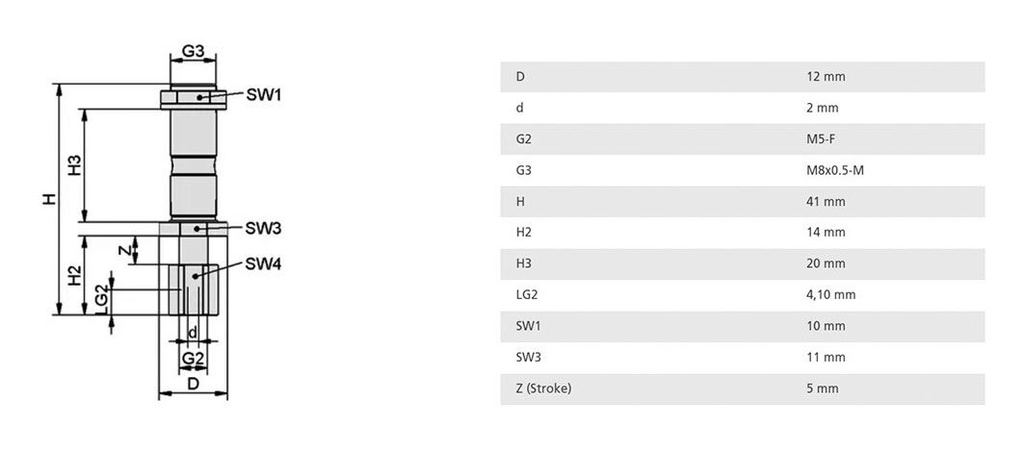
Task: Click the G3 label above the drawing
Action: click(193, 52)
